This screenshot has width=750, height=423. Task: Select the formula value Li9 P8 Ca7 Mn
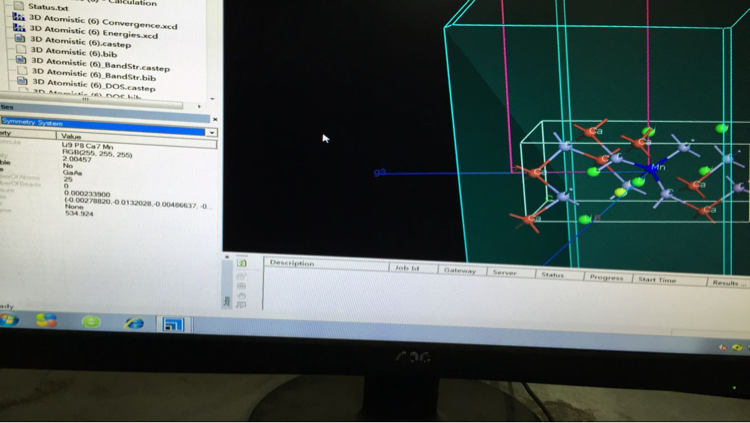pos(87,146)
